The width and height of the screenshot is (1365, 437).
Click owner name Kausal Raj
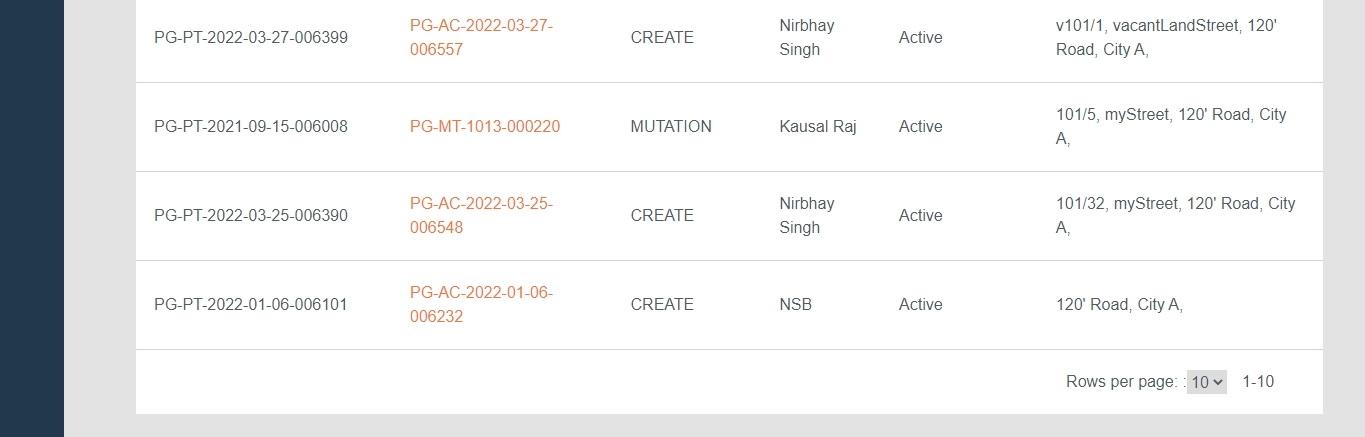pos(818,127)
